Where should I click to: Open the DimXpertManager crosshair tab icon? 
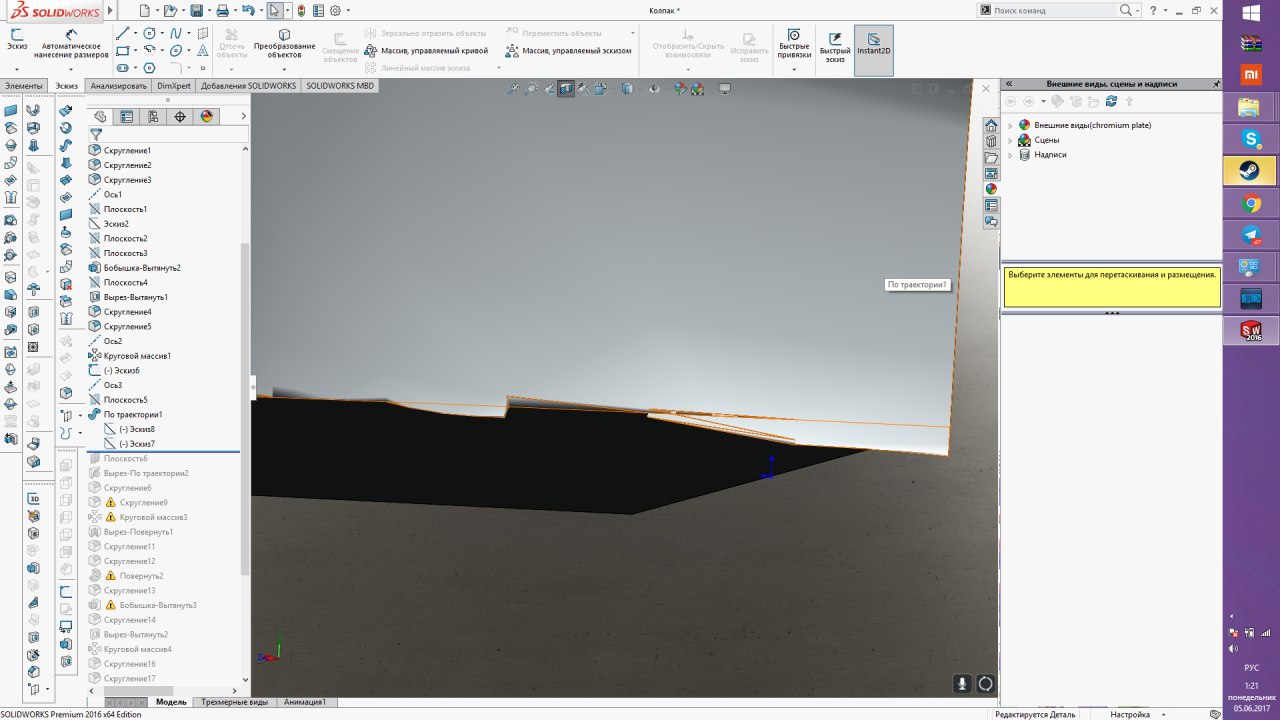(180, 116)
